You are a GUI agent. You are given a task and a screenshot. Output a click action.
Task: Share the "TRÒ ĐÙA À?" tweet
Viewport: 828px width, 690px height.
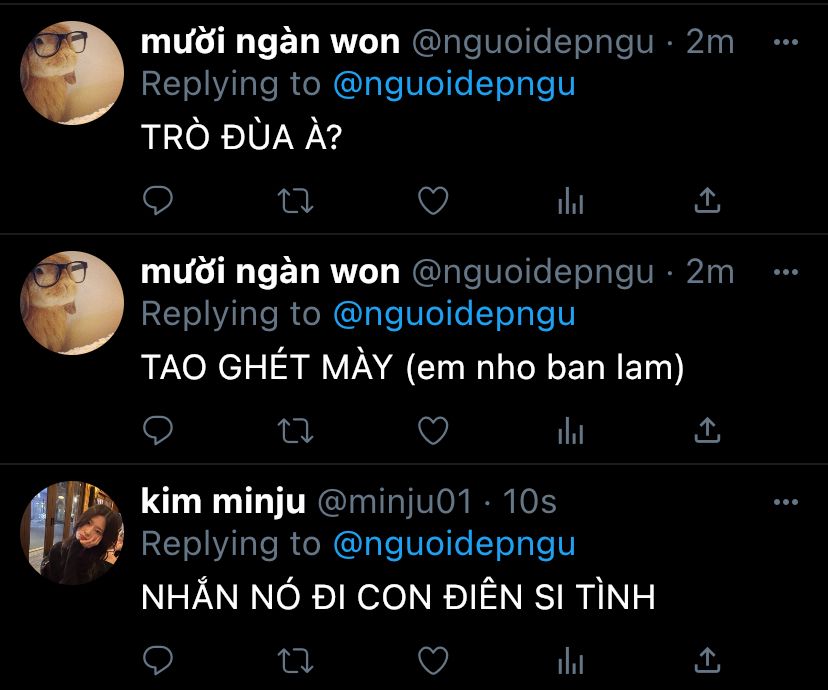pyautogui.click(x=708, y=200)
